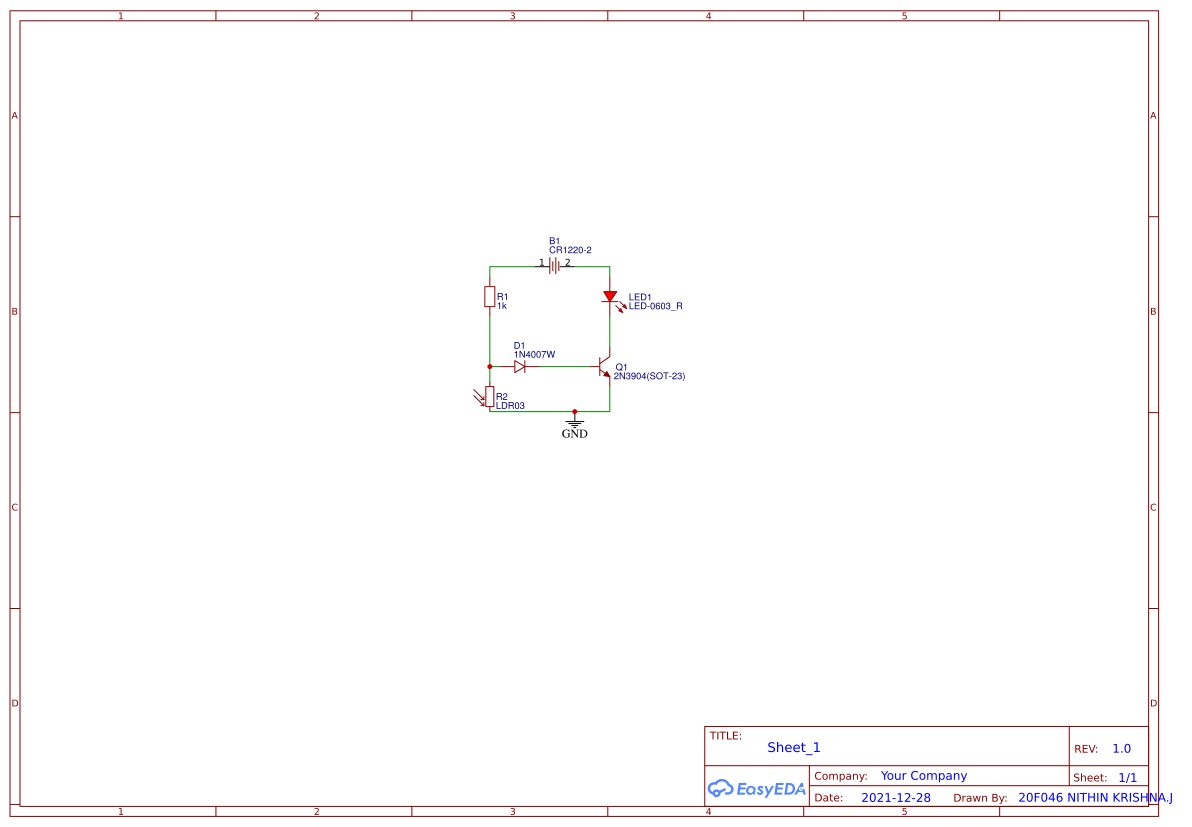Select the Sheet_1 title text
The width and height of the screenshot is (1192, 827).
pos(793,747)
